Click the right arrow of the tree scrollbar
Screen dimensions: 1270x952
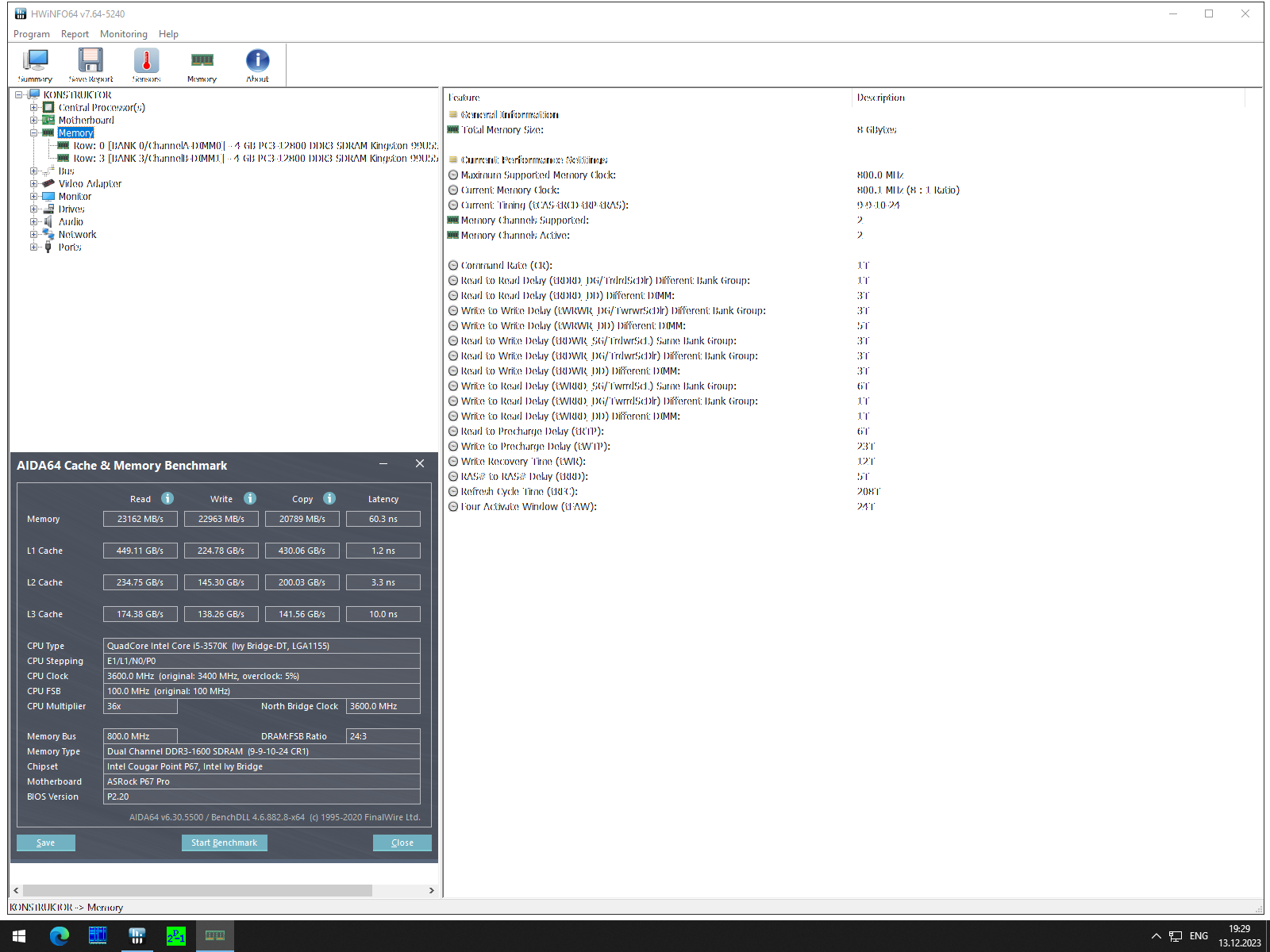[x=431, y=890]
